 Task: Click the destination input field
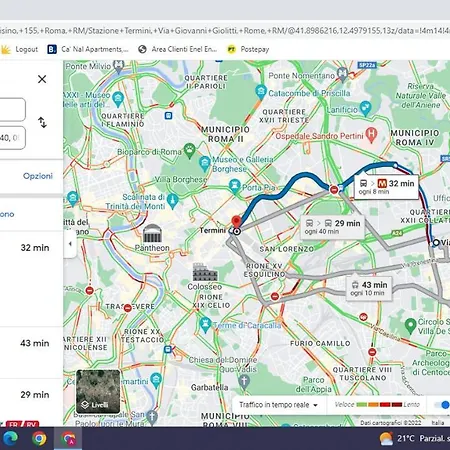(12, 138)
